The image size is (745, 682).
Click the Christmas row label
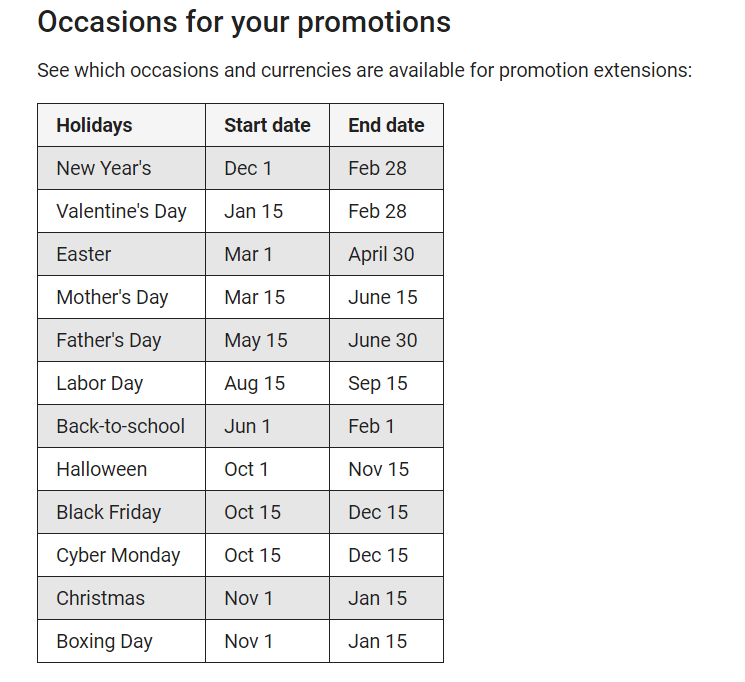click(100, 598)
